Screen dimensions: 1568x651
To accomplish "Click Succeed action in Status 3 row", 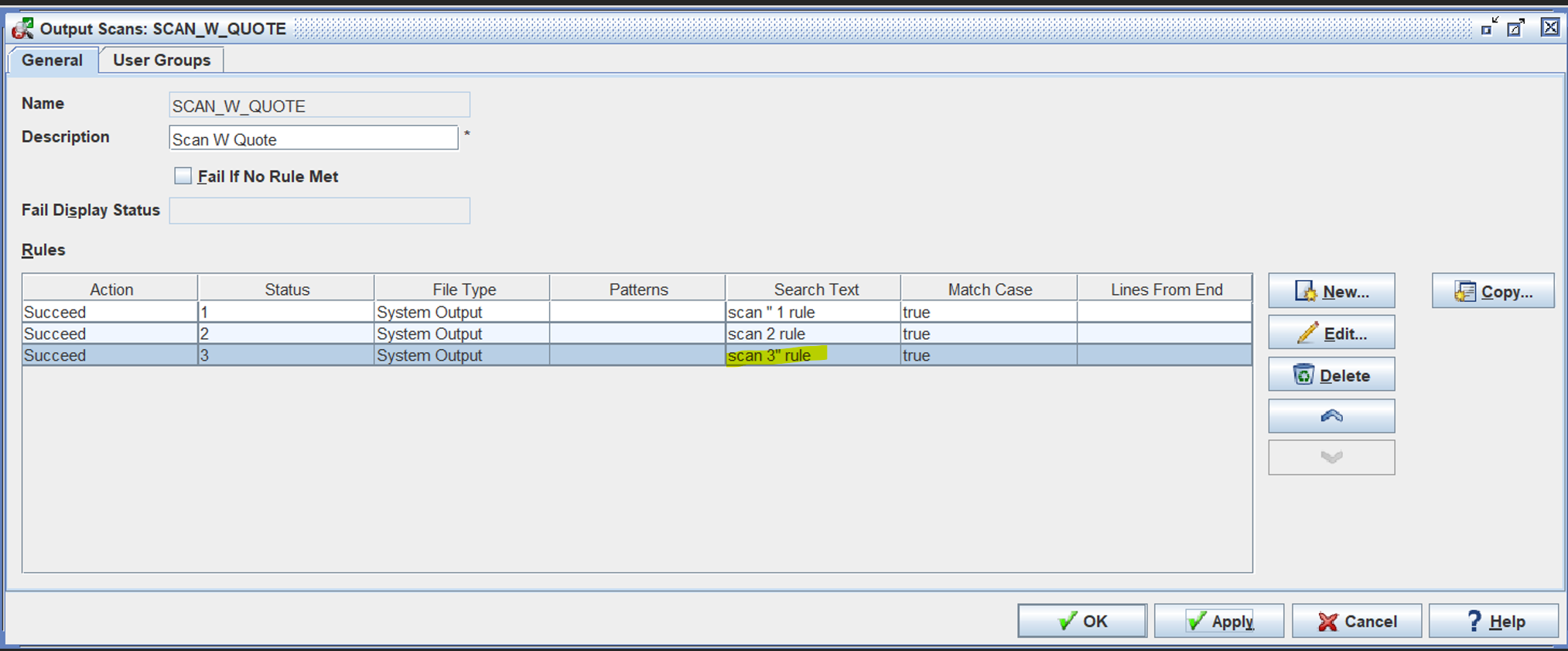I will [x=111, y=355].
